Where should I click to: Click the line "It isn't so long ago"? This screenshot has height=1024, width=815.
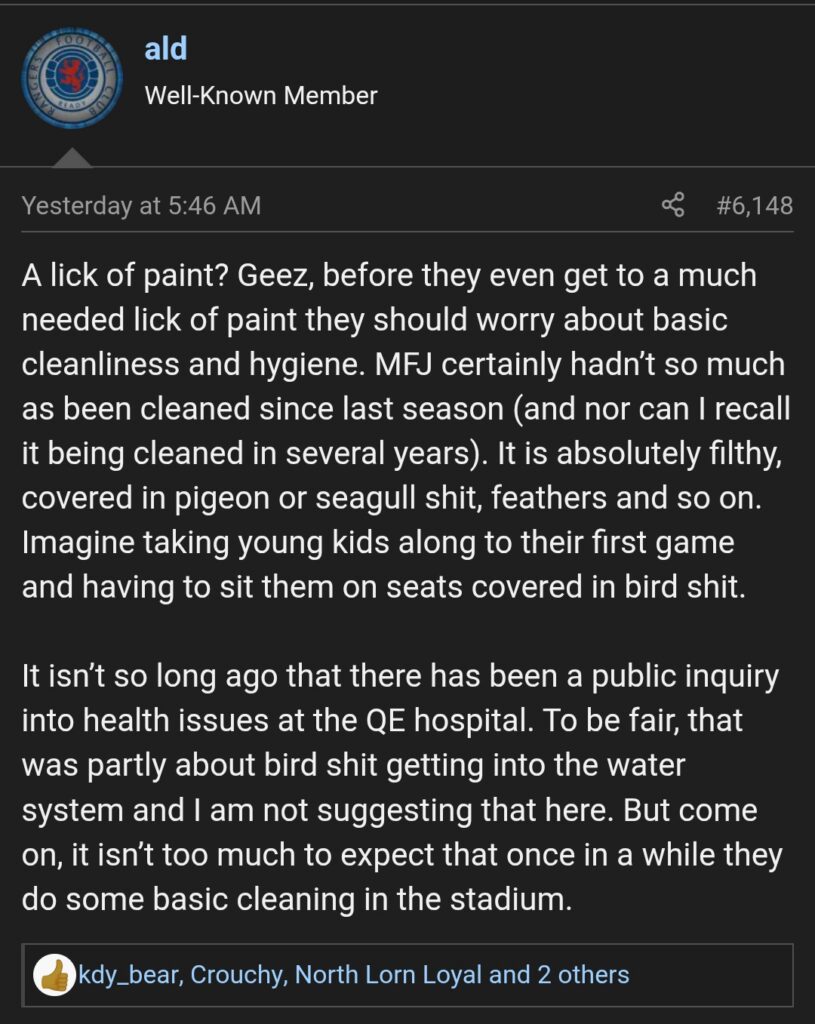click(400, 675)
